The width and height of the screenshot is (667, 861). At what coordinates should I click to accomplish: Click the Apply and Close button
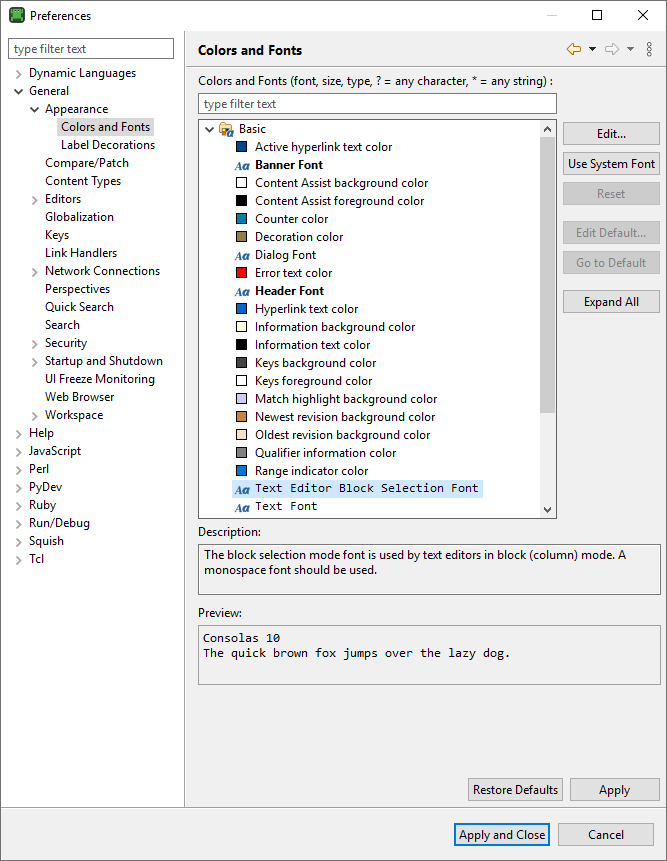point(502,835)
